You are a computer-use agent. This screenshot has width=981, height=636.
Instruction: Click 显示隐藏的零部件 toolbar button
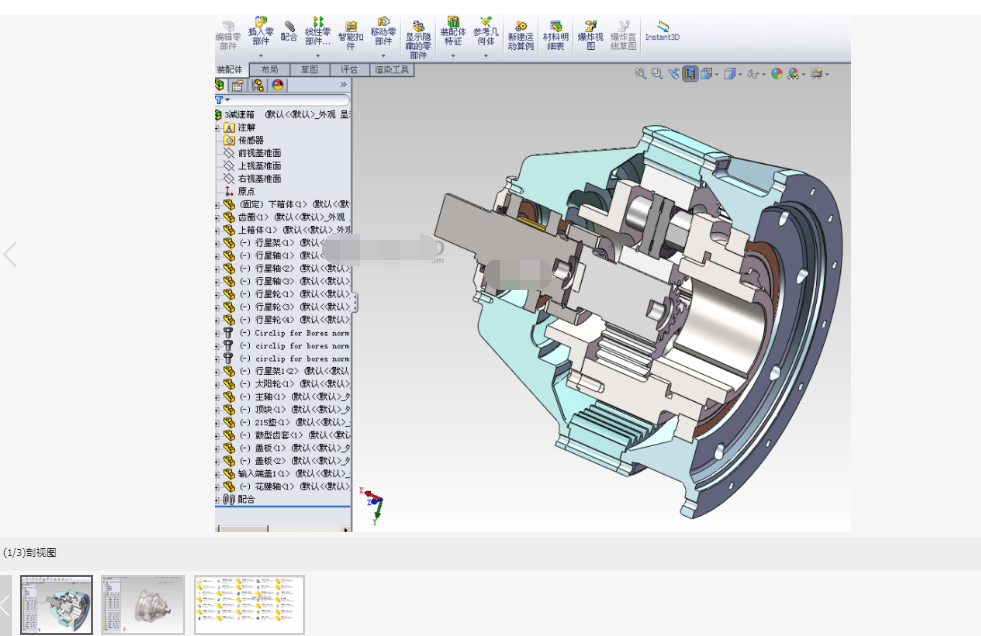418,39
